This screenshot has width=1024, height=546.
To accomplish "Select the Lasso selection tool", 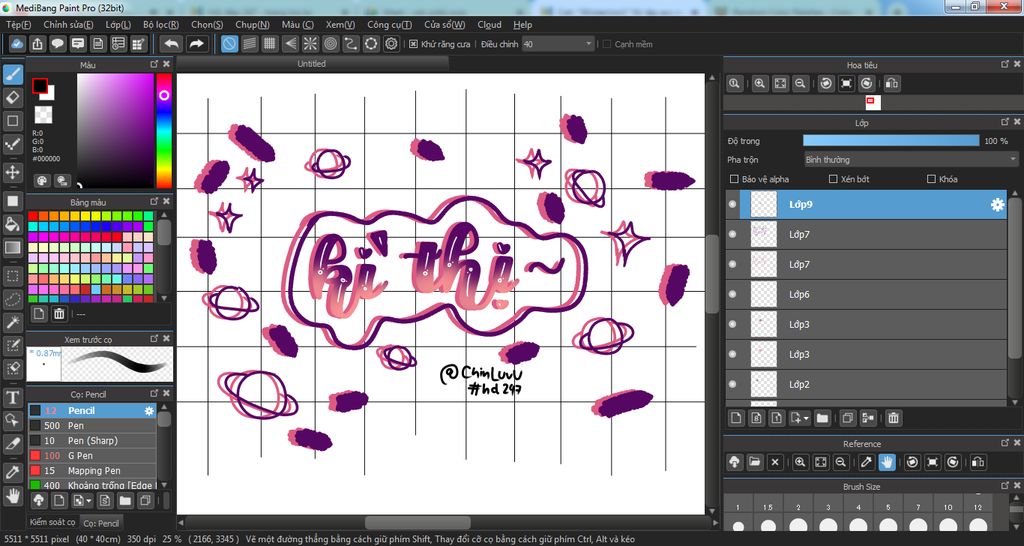I will pos(12,299).
